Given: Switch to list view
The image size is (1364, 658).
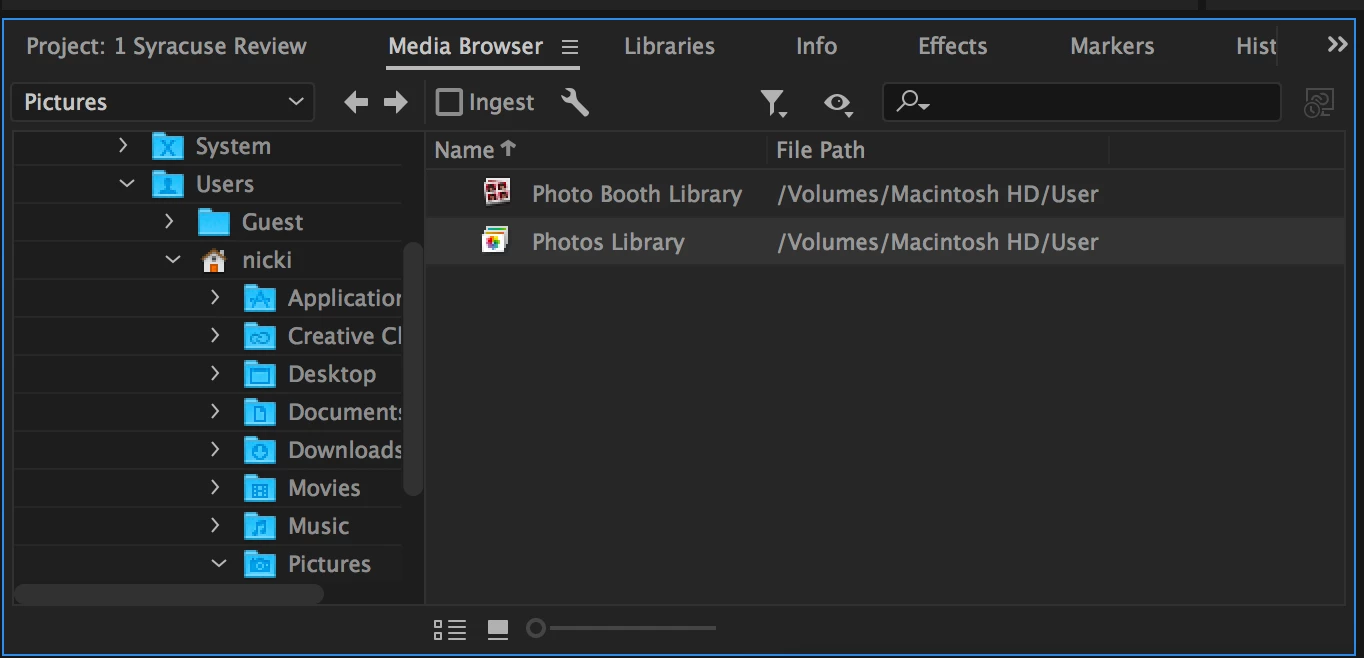Looking at the screenshot, I should point(450,629).
